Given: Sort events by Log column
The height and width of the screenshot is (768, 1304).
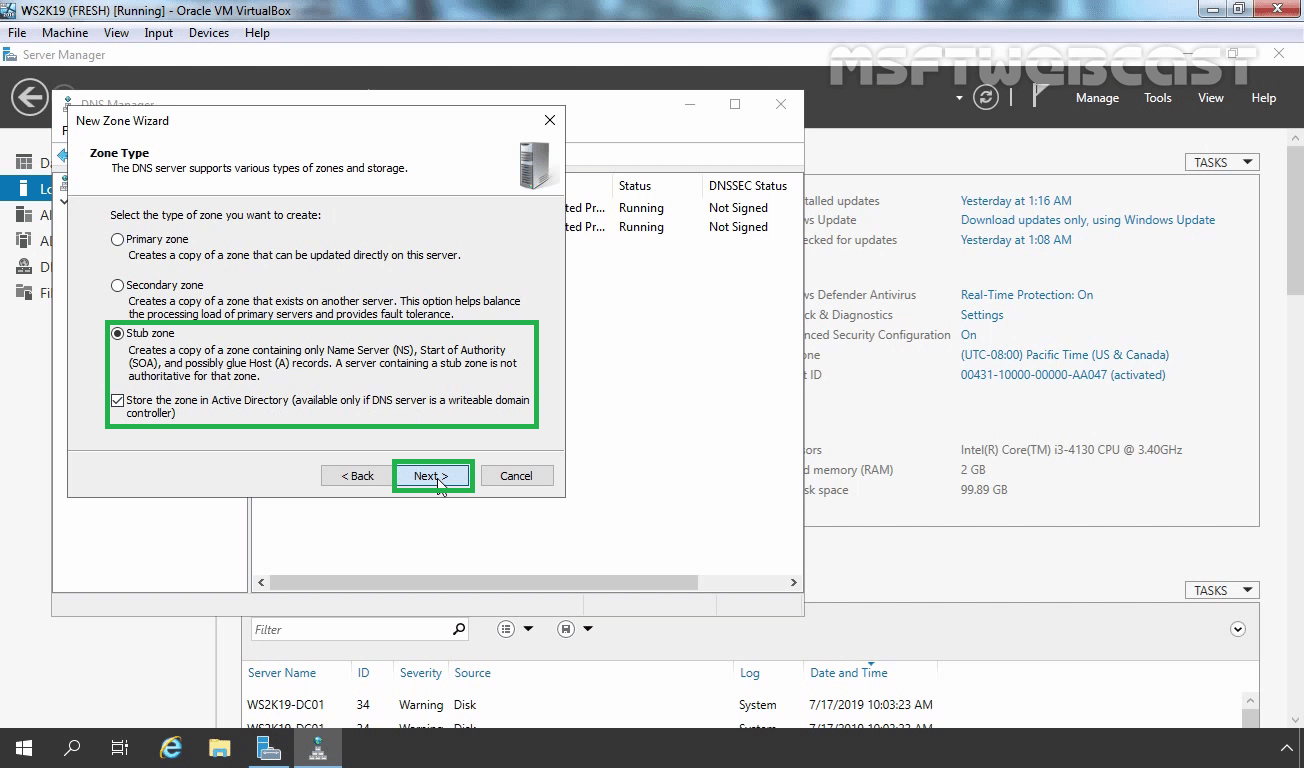Looking at the screenshot, I should pyautogui.click(x=749, y=673).
